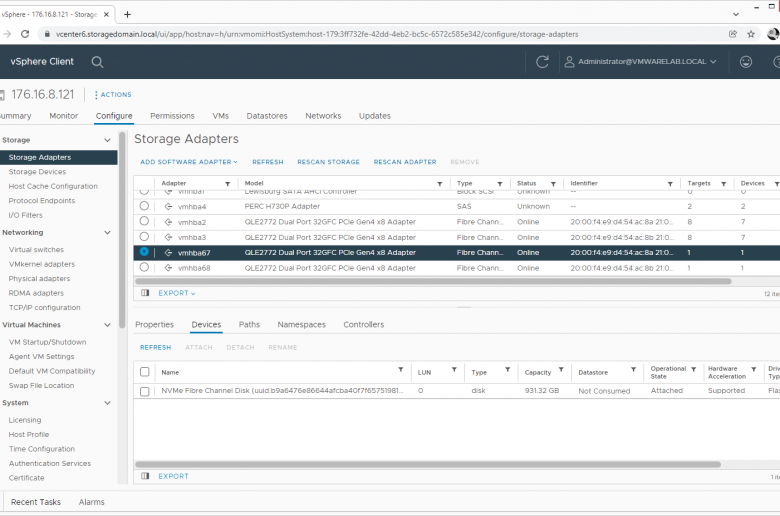Filter the adapter Type column
The image size is (780, 516).
500,184
